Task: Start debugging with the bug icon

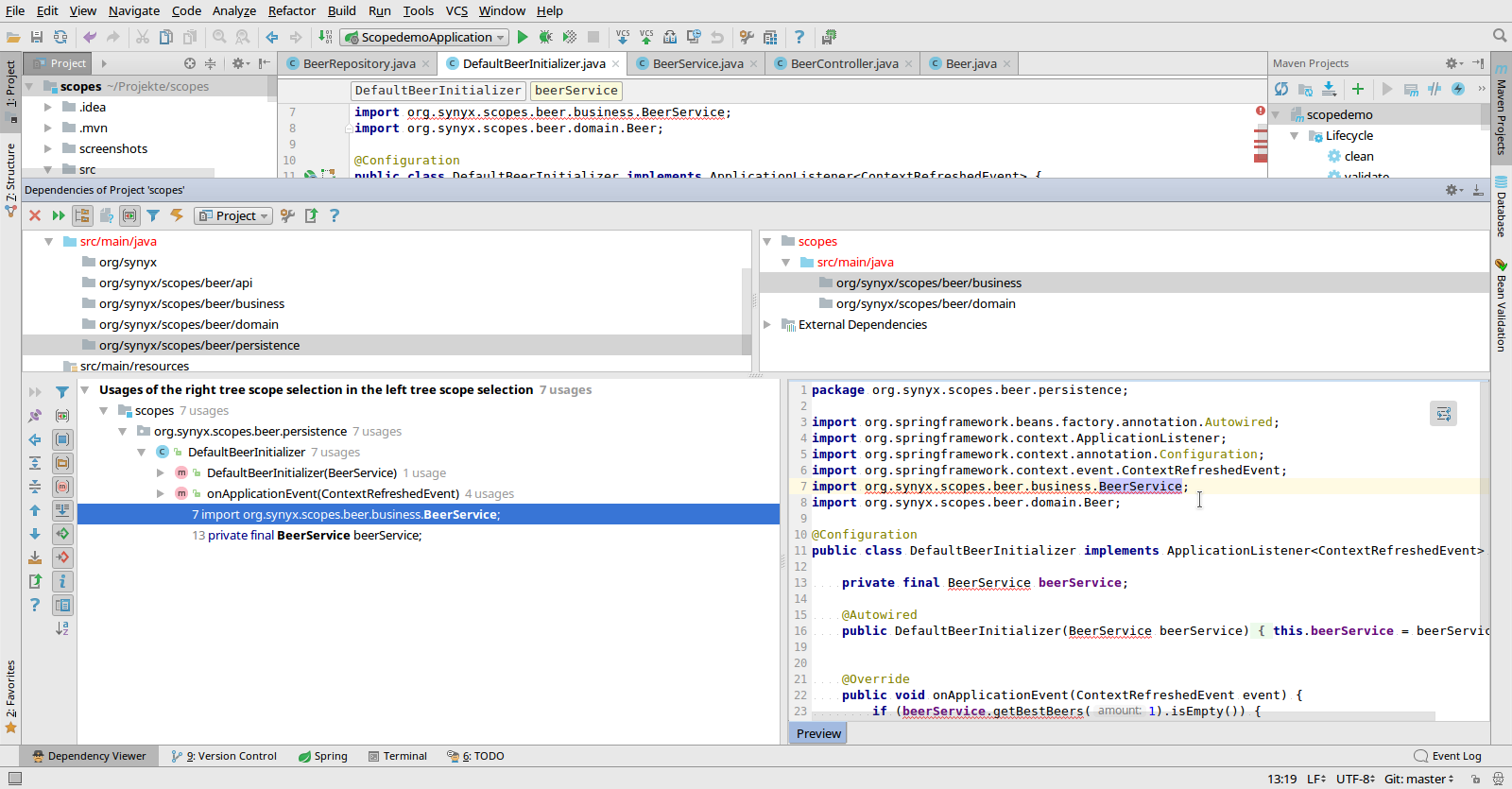Action: tap(545, 37)
